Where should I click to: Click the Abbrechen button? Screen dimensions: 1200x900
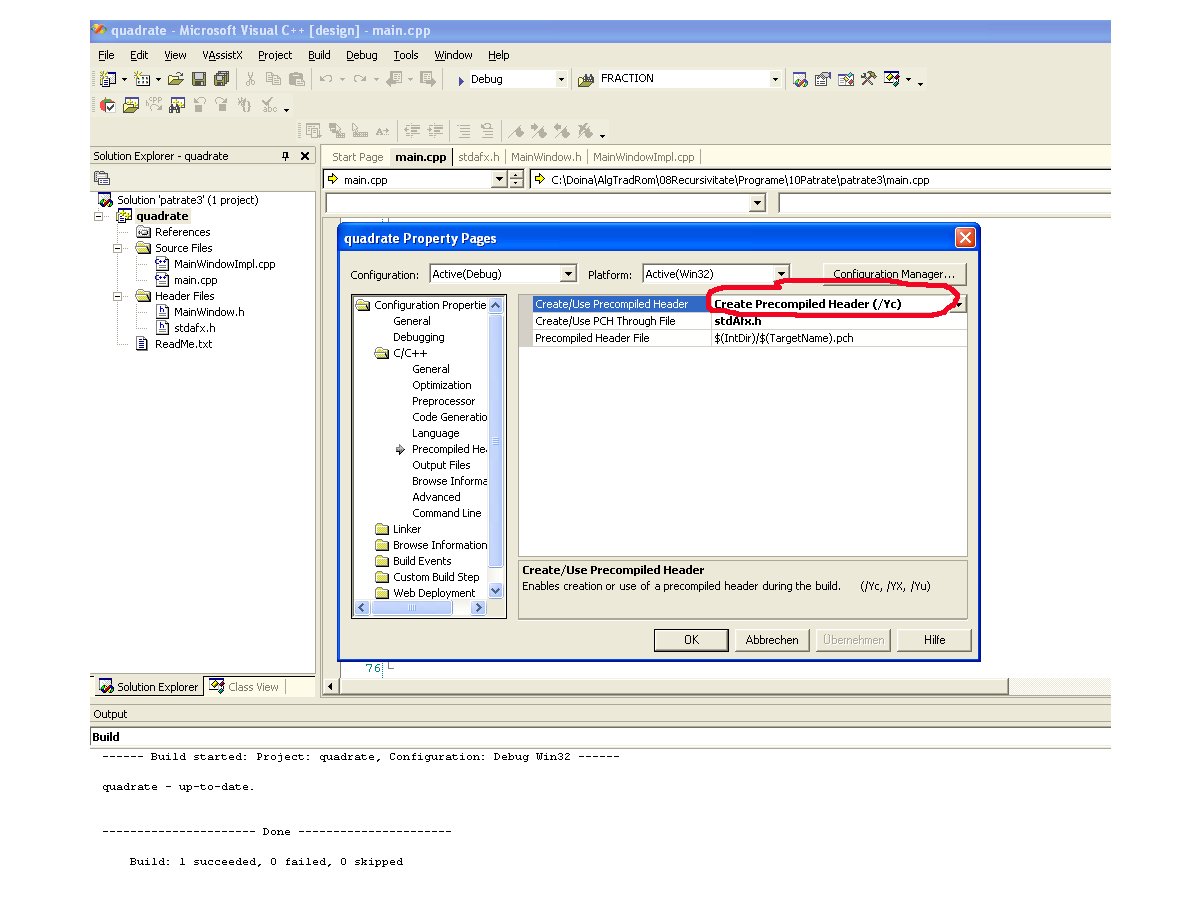point(772,640)
